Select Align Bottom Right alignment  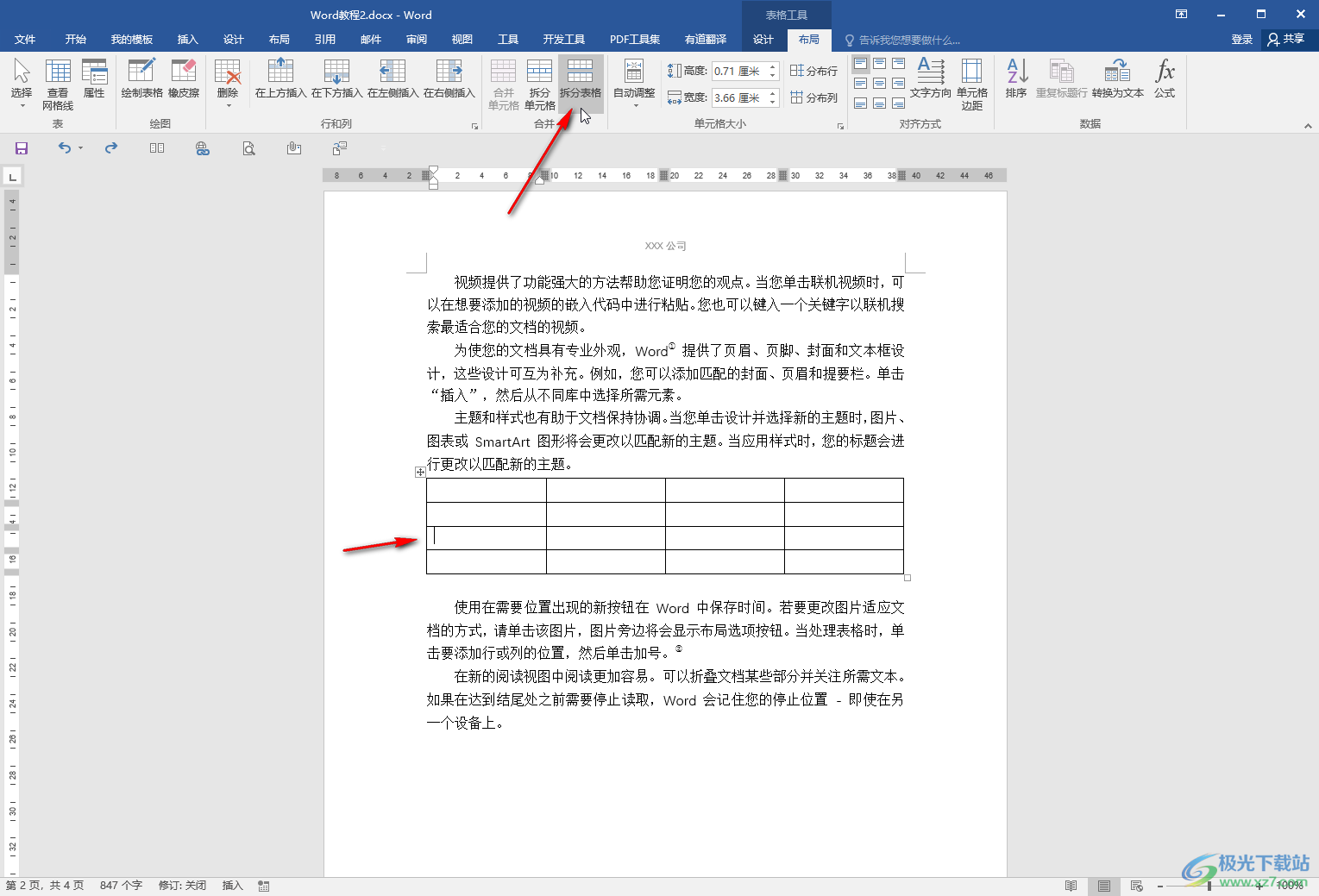point(898,103)
